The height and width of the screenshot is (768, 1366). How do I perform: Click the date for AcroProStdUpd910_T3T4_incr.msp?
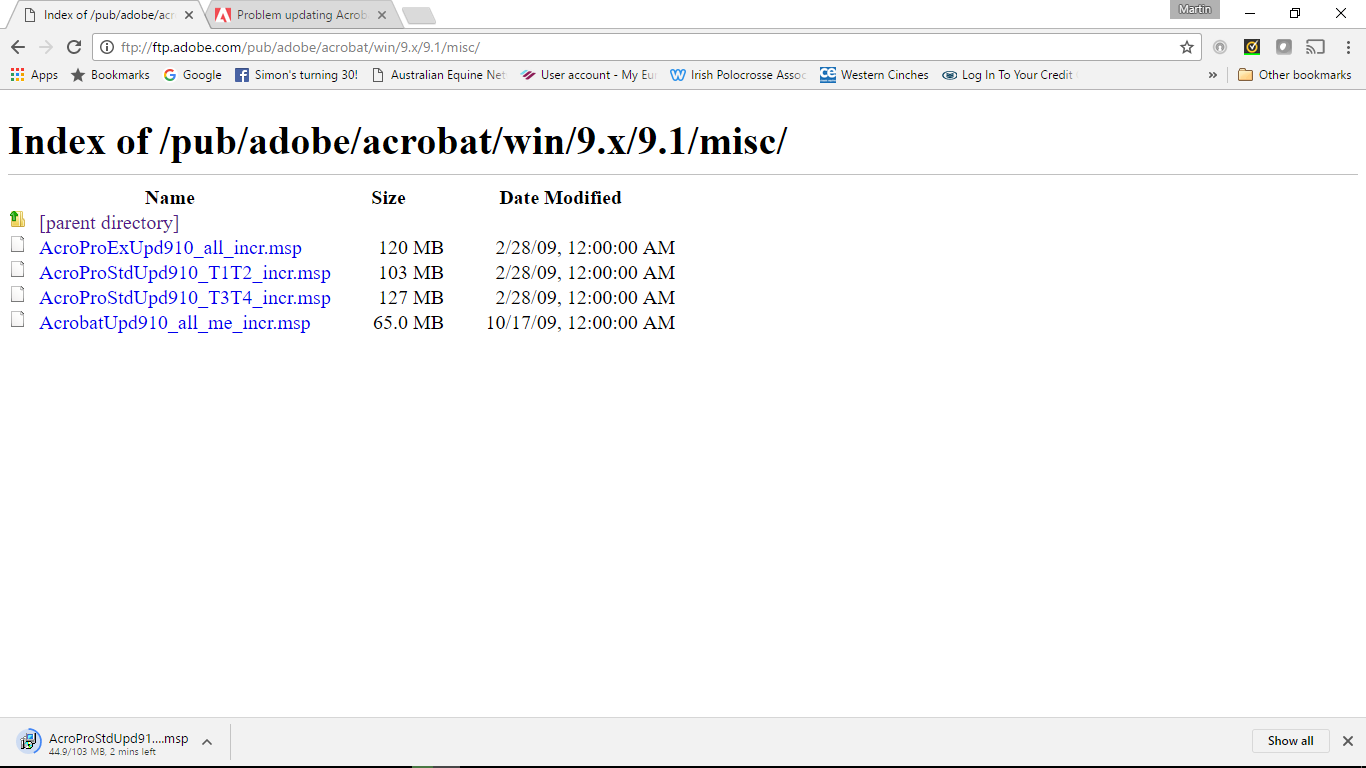pyautogui.click(x=585, y=298)
